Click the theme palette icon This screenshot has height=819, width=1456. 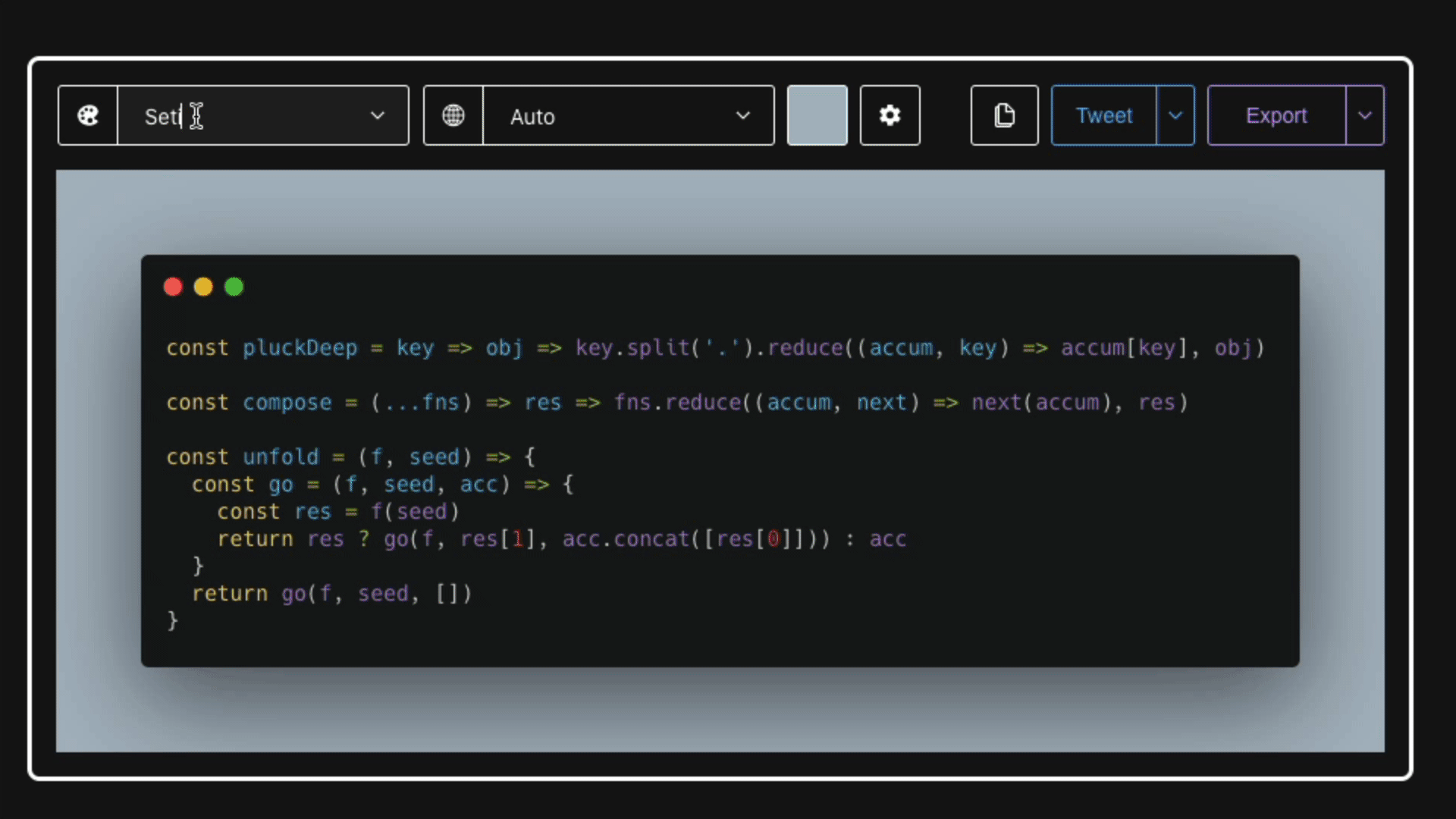pyautogui.click(x=88, y=115)
